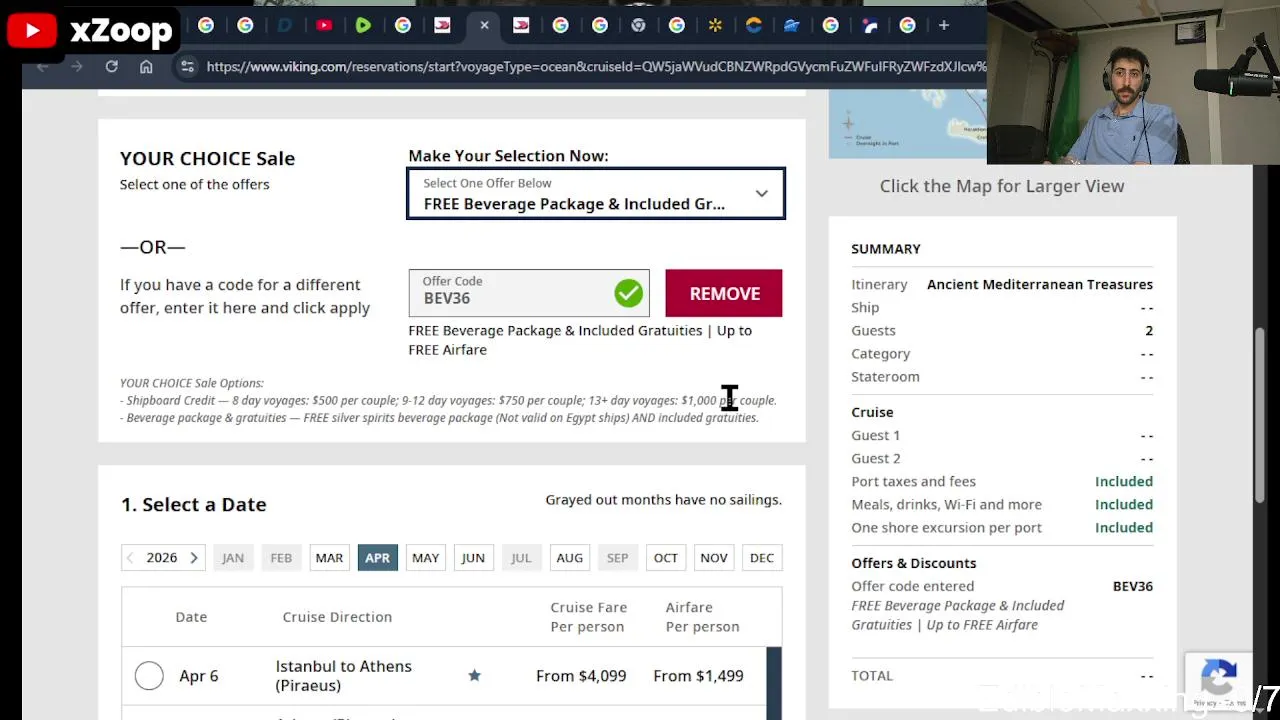Switch to the yellow Walmart spark tab
This screenshot has width=1280, height=720.
pos(715,26)
